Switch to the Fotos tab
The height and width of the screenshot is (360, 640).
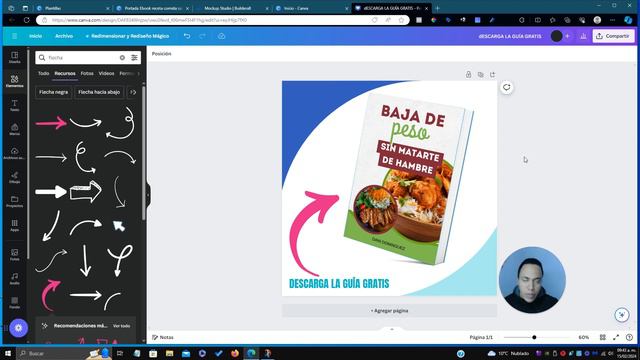point(87,73)
